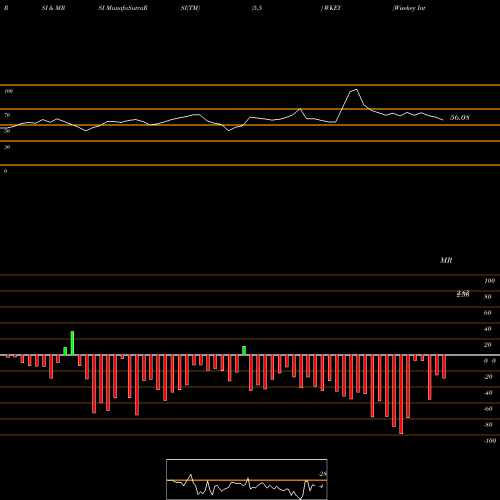Click the MR right-axis label 40

coord(488,329)
